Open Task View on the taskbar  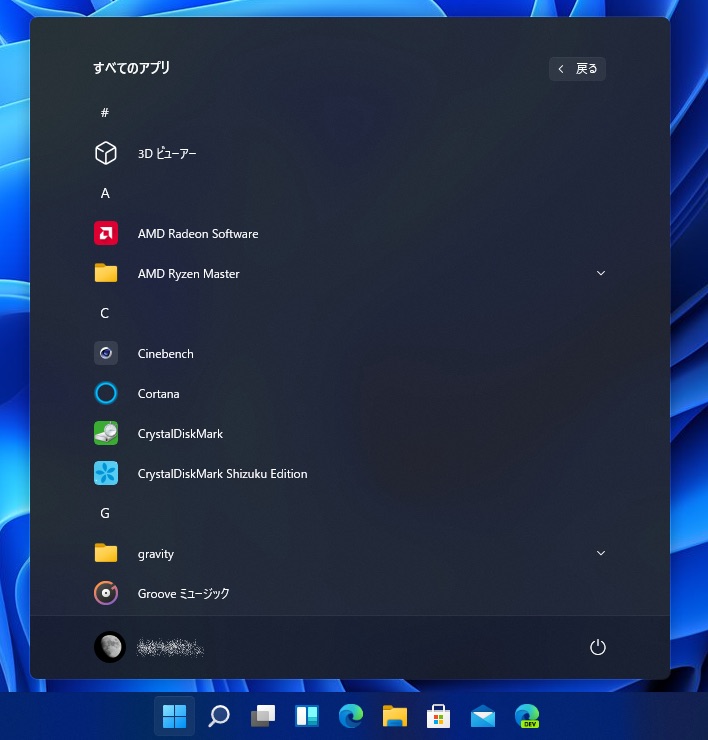click(x=262, y=716)
